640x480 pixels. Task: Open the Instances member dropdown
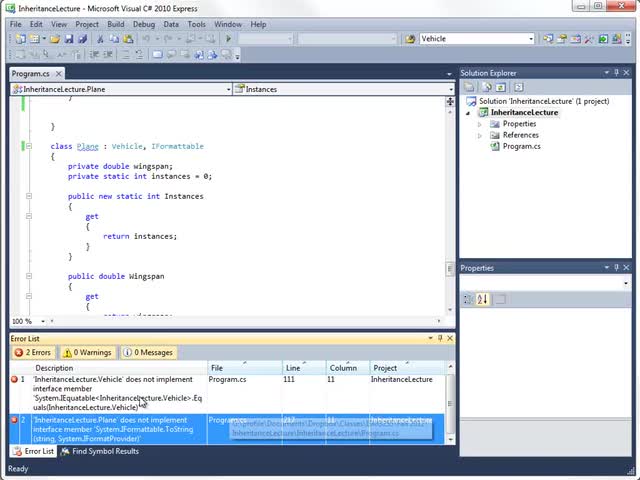click(x=450, y=89)
